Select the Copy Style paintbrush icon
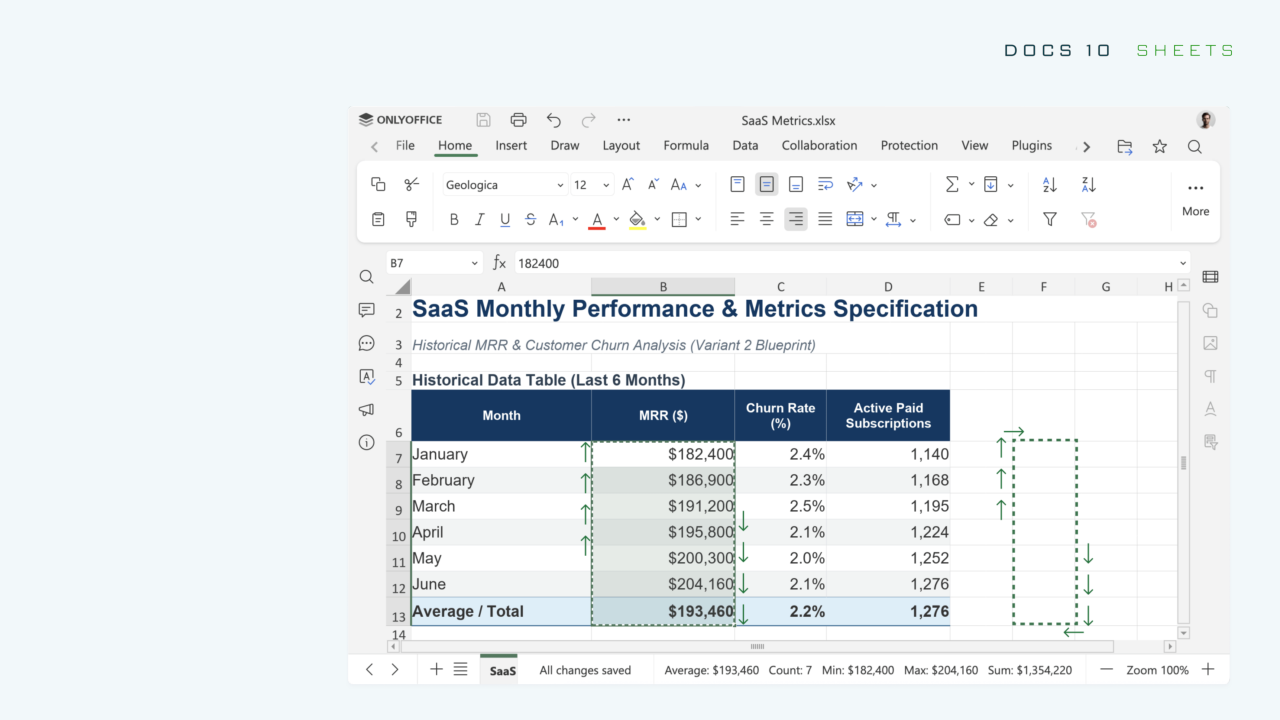This screenshot has width=1280, height=720. (x=411, y=219)
